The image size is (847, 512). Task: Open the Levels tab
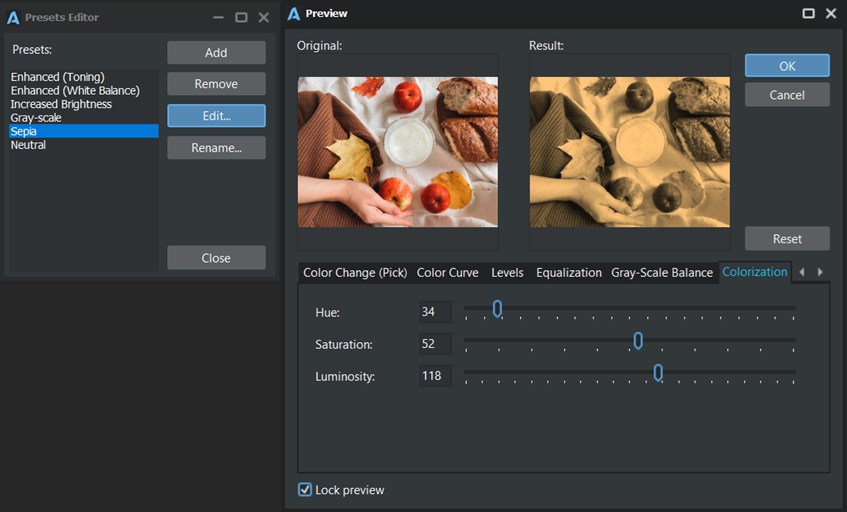point(507,272)
